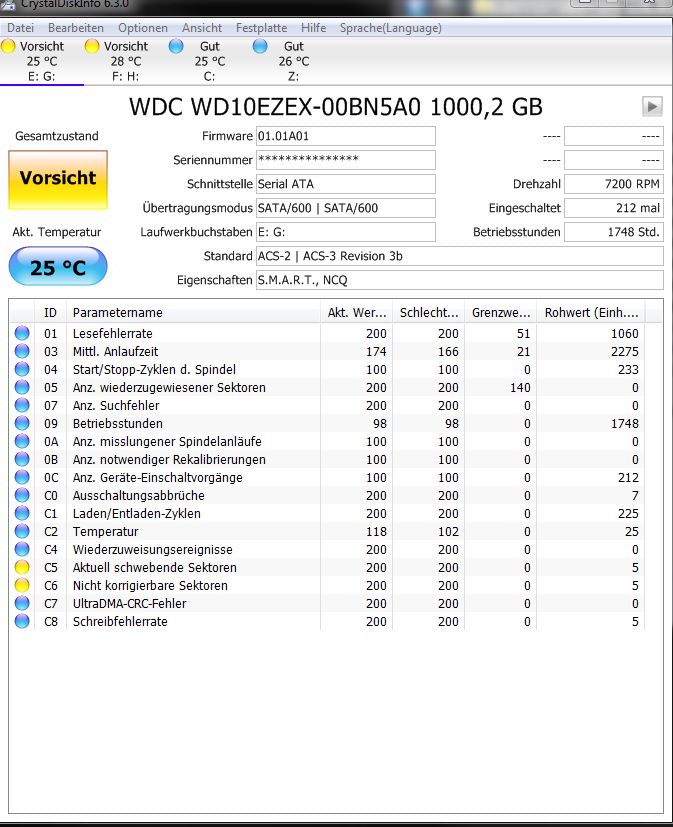Select the Nicht korrigierbare Sektoren text
The image size is (673, 827).
click(150, 585)
